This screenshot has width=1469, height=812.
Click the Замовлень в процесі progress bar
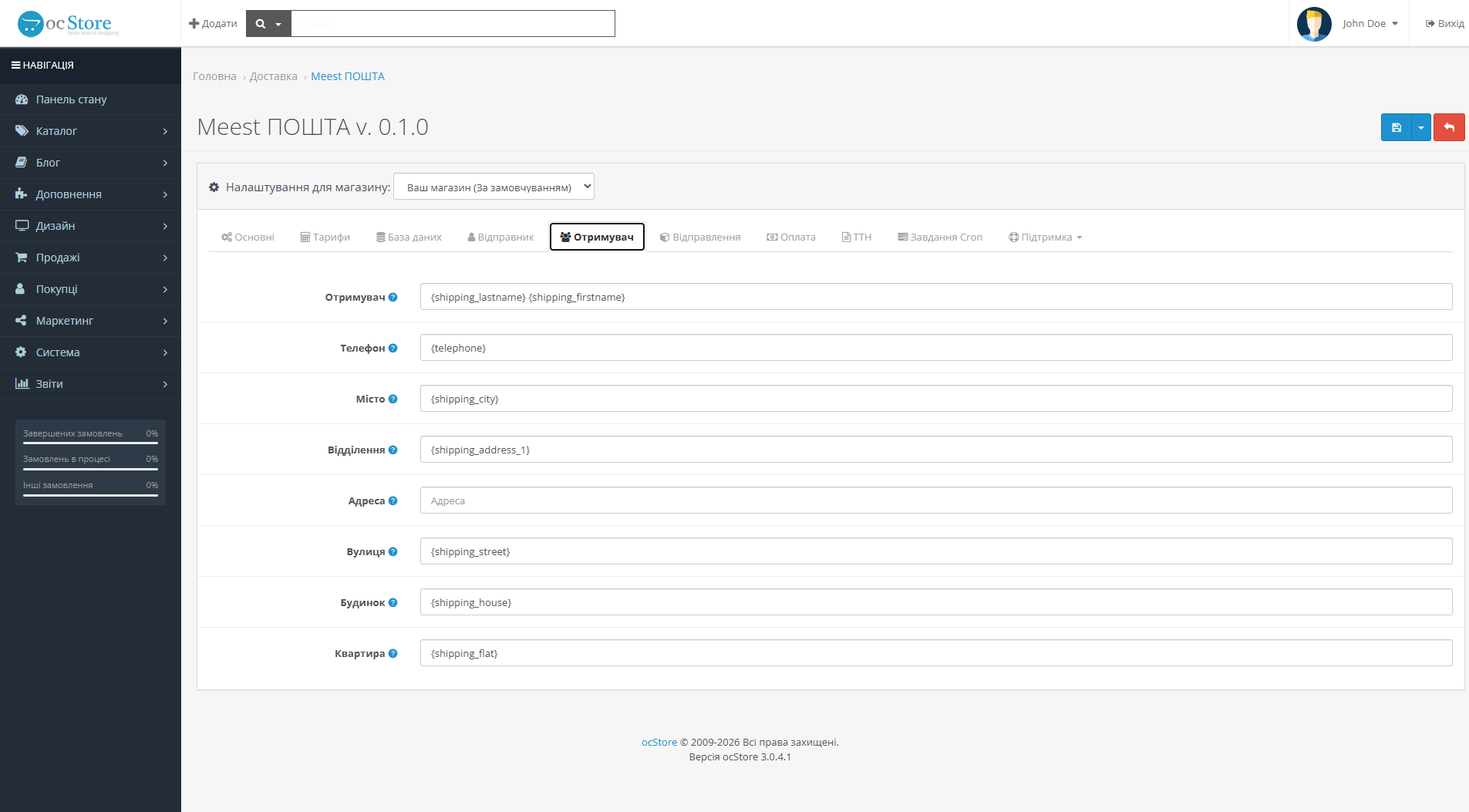[90, 469]
